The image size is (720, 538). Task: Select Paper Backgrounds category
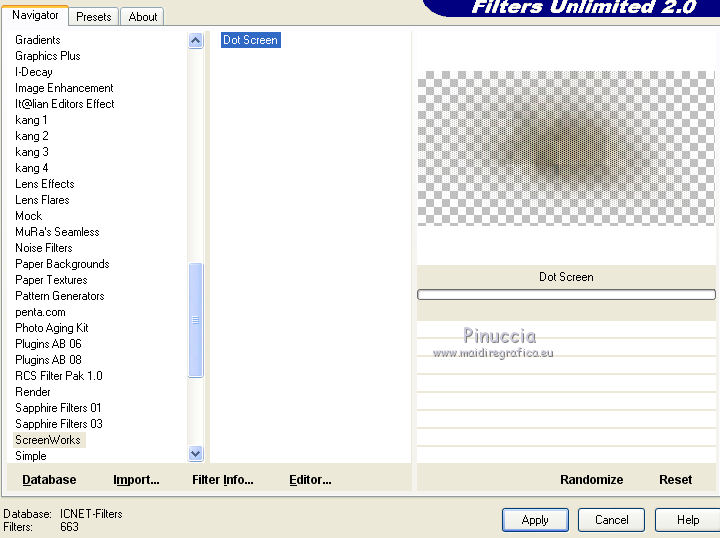[62, 264]
